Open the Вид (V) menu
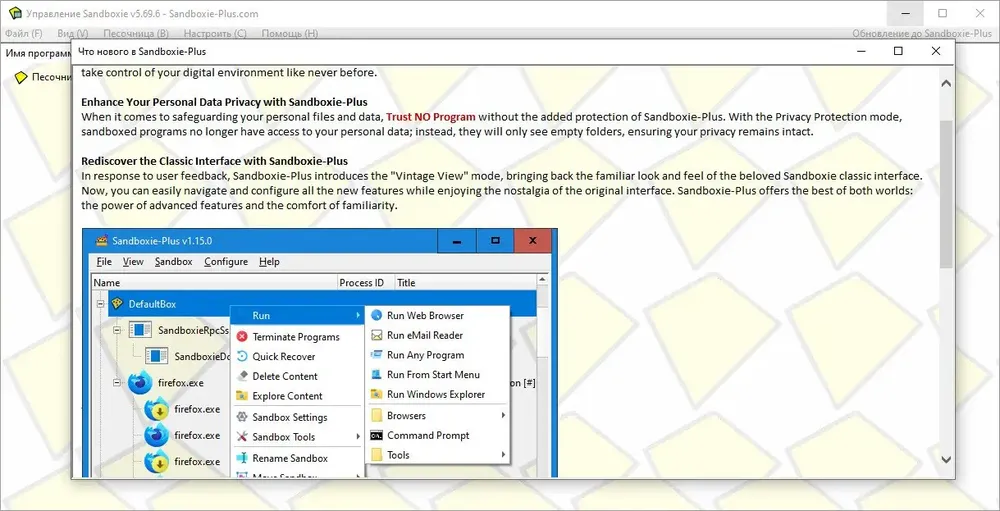This screenshot has width=1000, height=511. (x=73, y=33)
